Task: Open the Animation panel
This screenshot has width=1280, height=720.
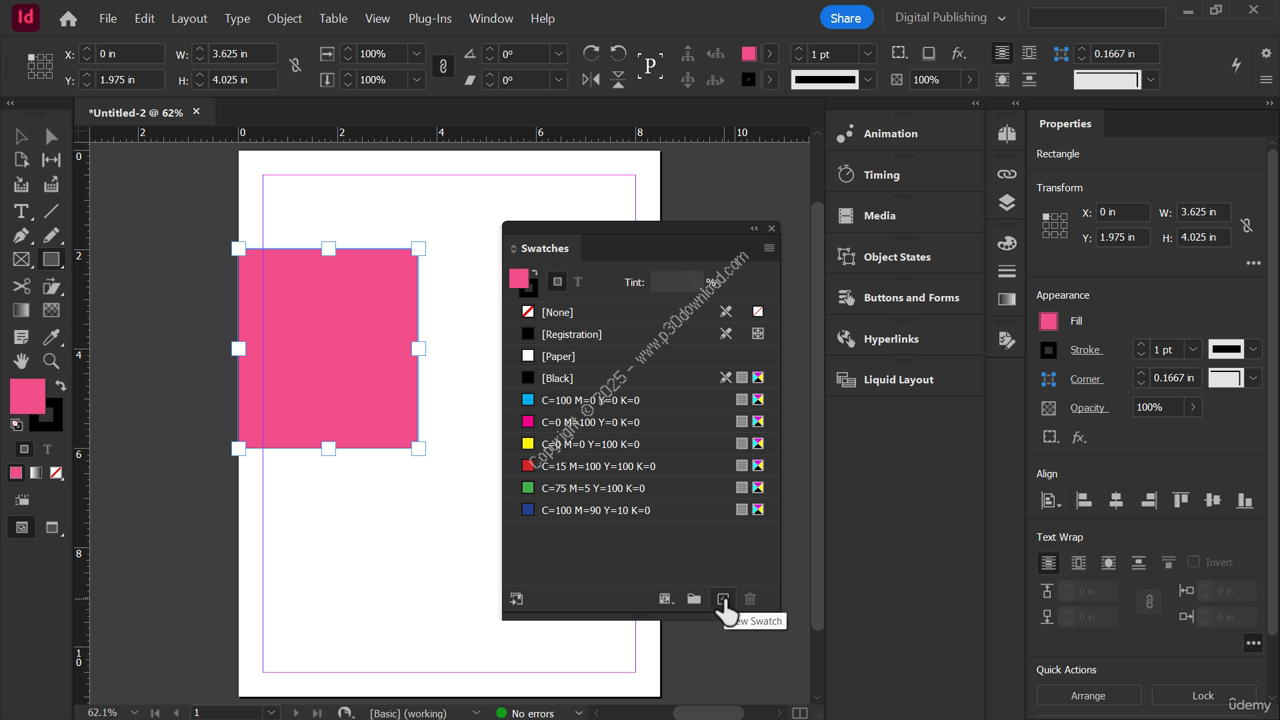Action: [x=890, y=134]
